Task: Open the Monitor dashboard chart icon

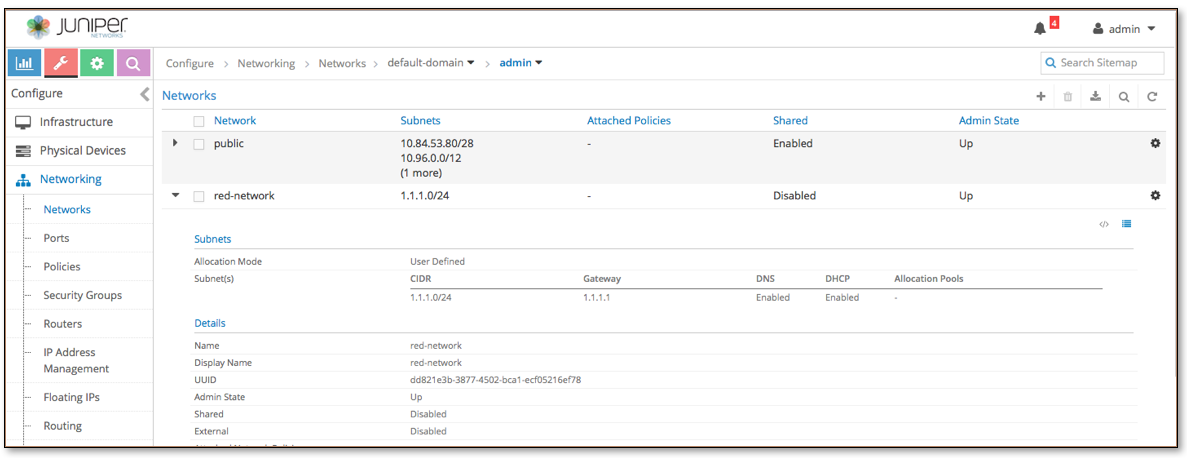Action: point(24,64)
